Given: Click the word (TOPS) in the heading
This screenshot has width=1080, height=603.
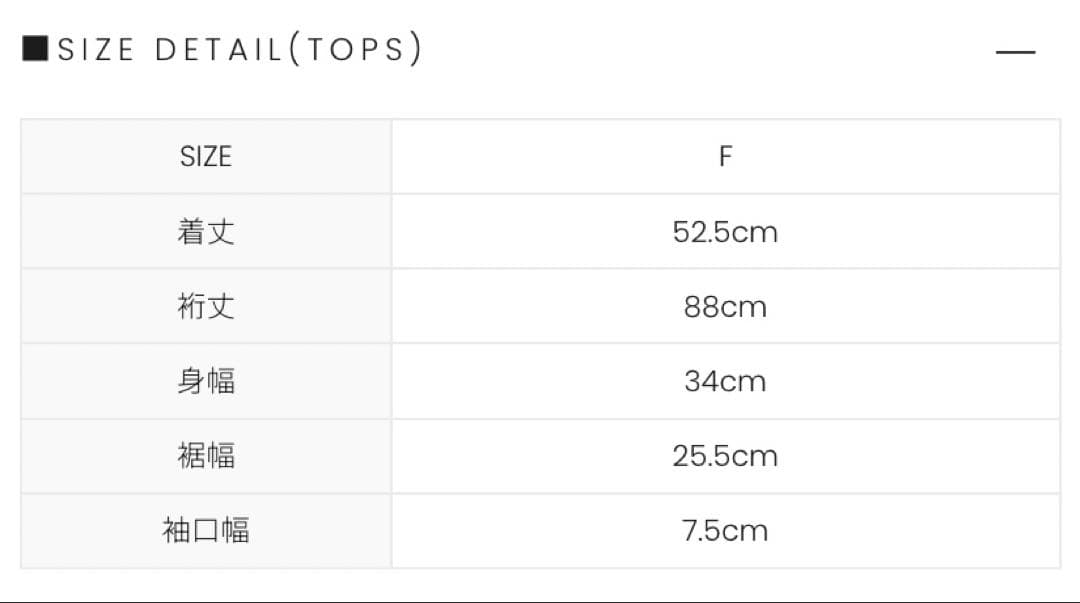Looking at the screenshot, I should (356, 49).
